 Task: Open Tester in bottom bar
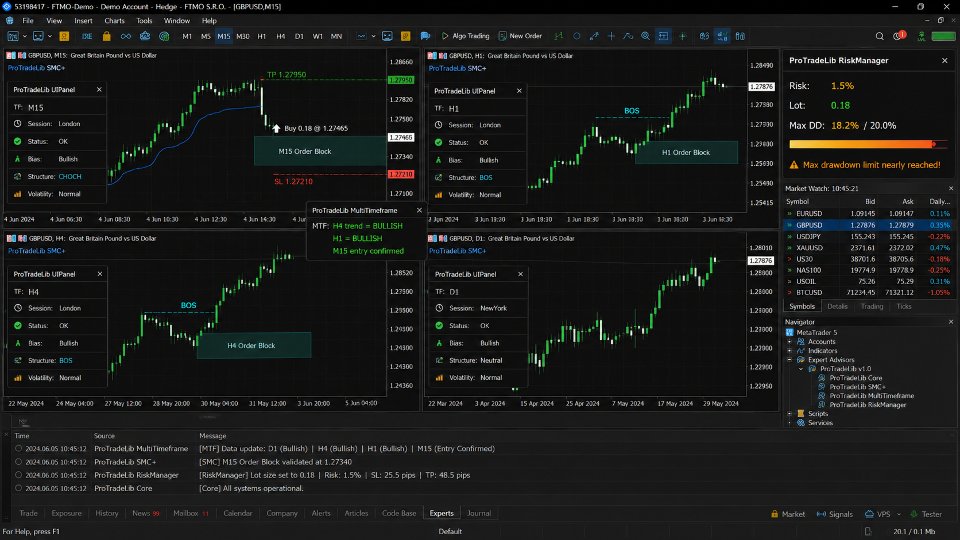tap(926, 514)
